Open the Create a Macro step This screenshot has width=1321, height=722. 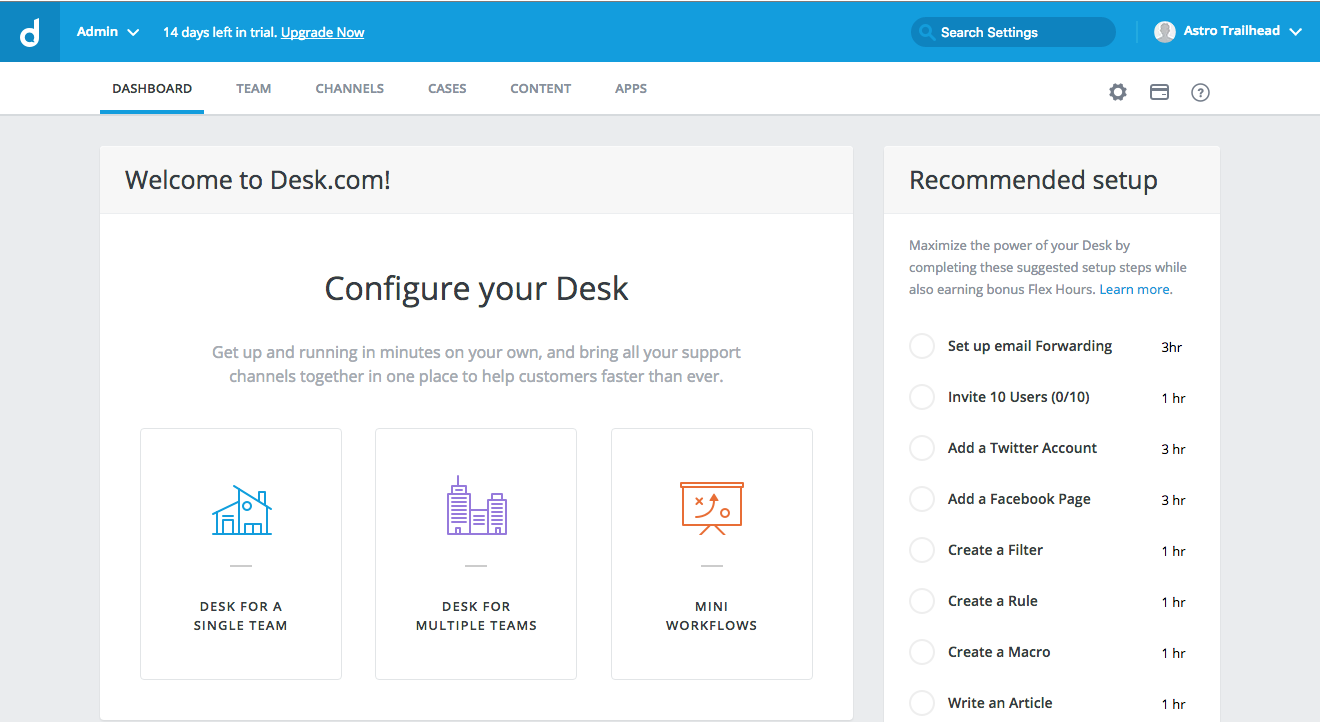[999, 652]
